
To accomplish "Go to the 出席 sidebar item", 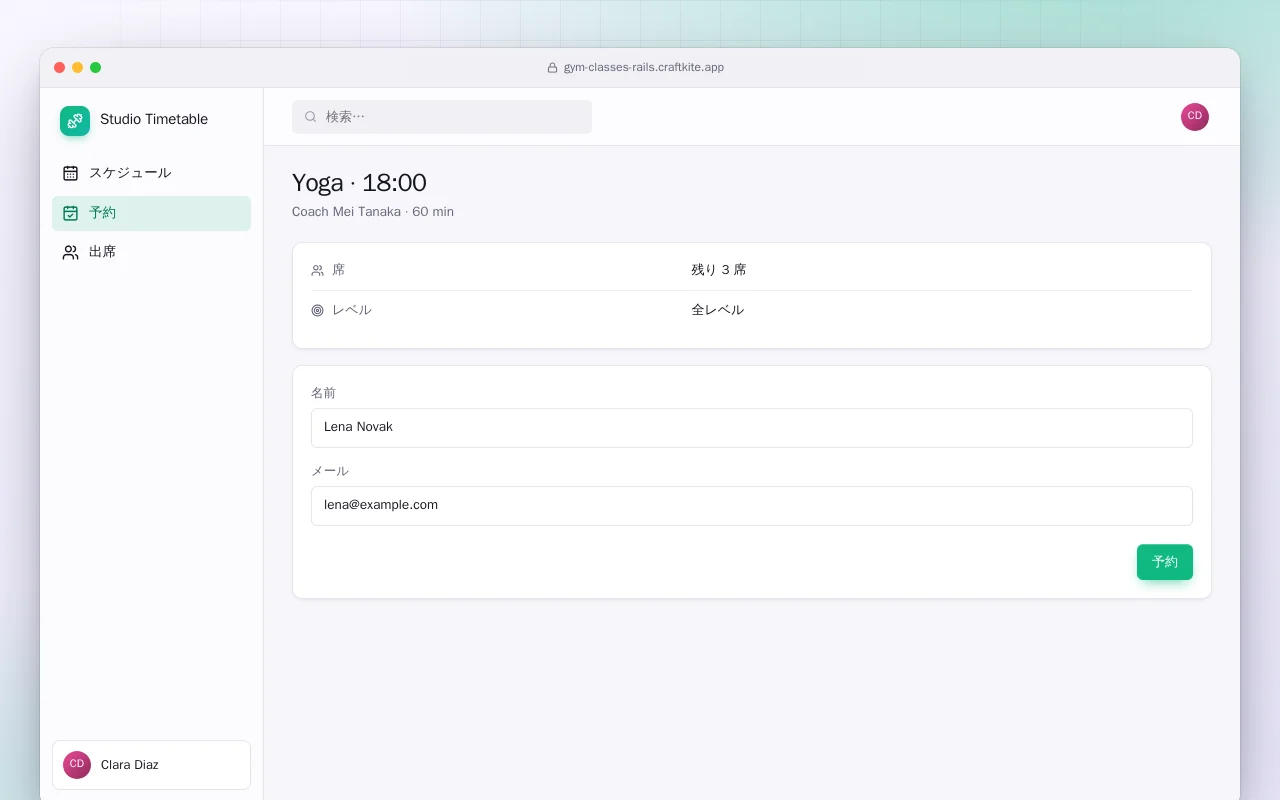I will coord(151,252).
